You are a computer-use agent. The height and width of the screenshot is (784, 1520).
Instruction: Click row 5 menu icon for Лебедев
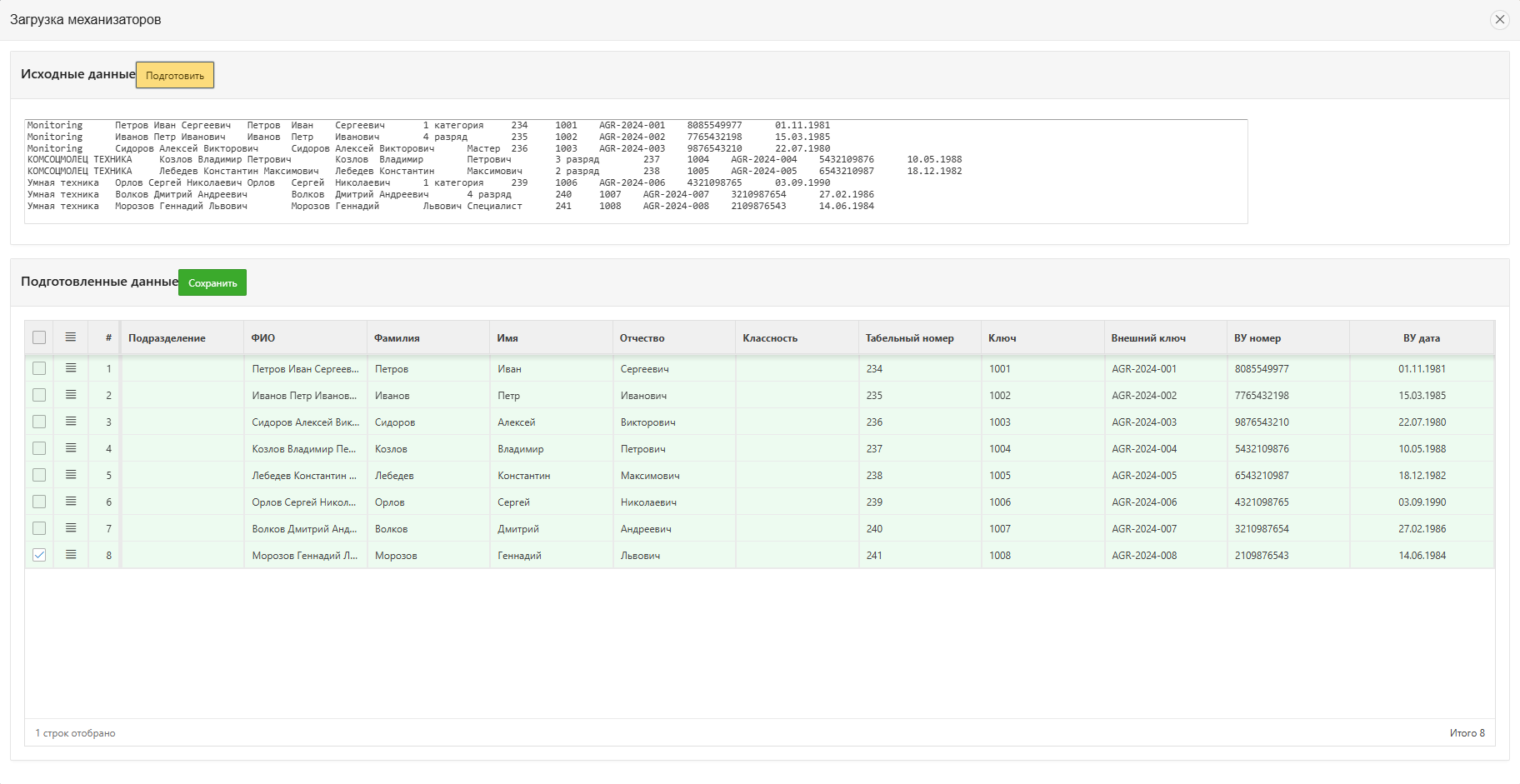pyautogui.click(x=71, y=475)
